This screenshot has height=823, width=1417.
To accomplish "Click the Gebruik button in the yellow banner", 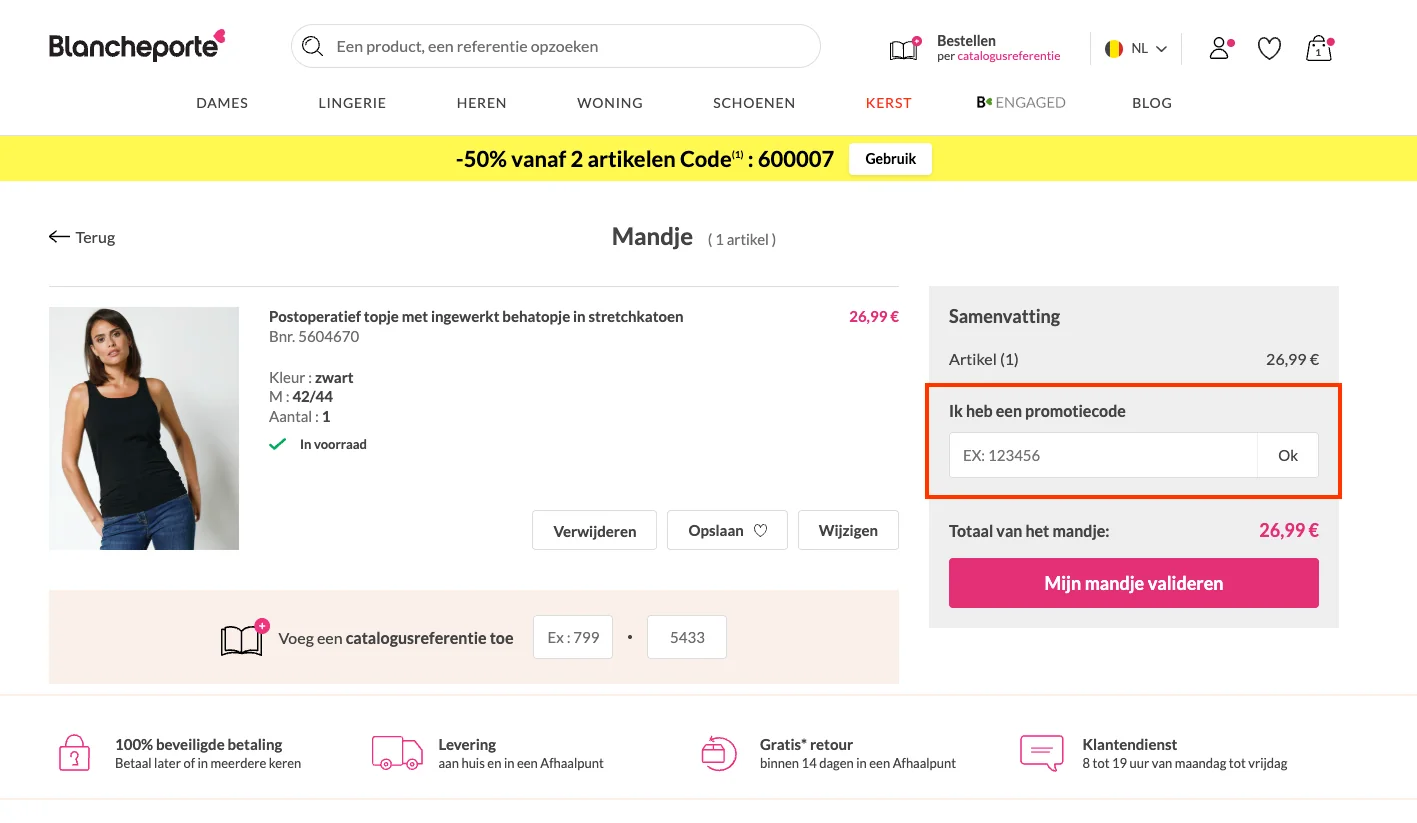I will 889,158.
